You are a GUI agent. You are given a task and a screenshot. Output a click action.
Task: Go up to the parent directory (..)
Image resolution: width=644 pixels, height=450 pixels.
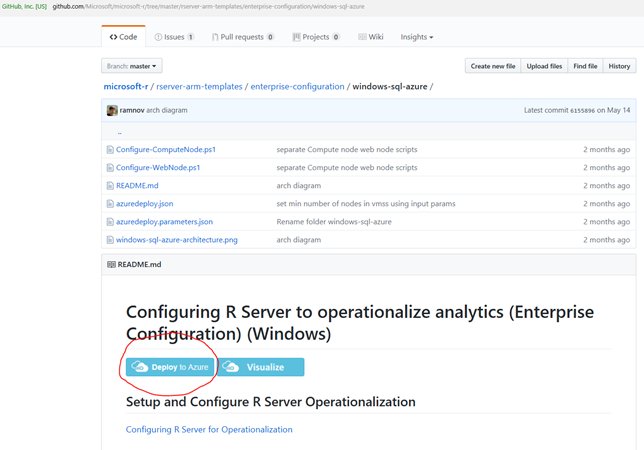[120, 133]
